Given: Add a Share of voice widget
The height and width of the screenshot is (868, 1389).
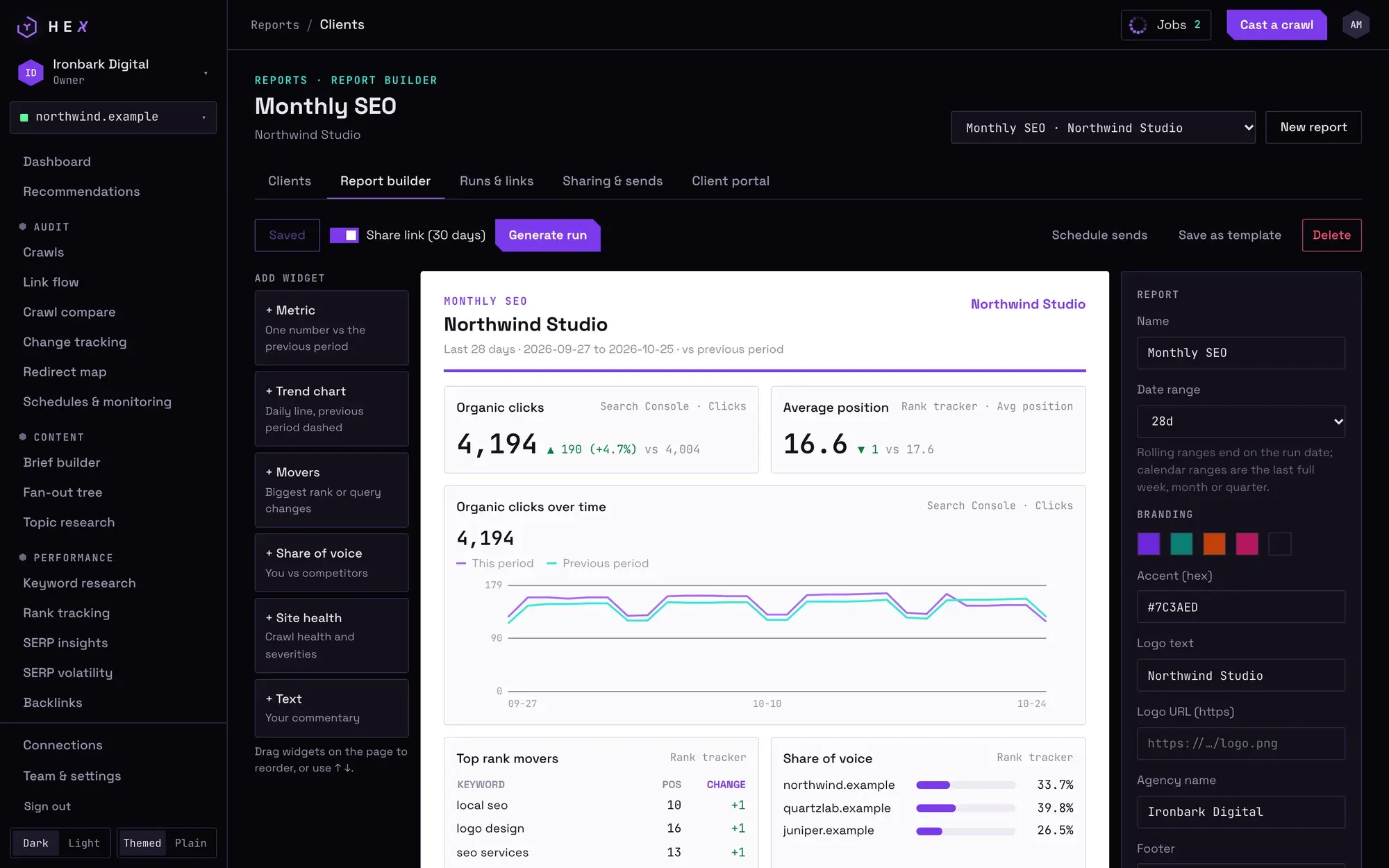Looking at the screenshot, I should click(x=331, y=562).
